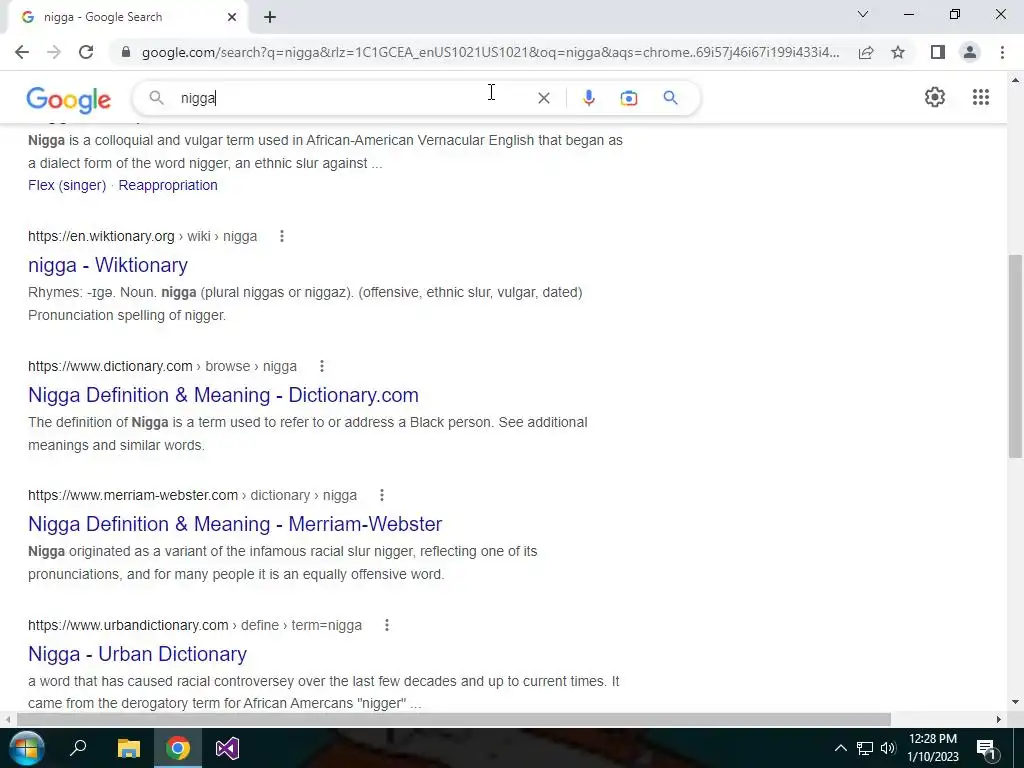The image size is (1024, 768).
Task: Follow the Flex (singer) sublink
Action: coord(67,185)
